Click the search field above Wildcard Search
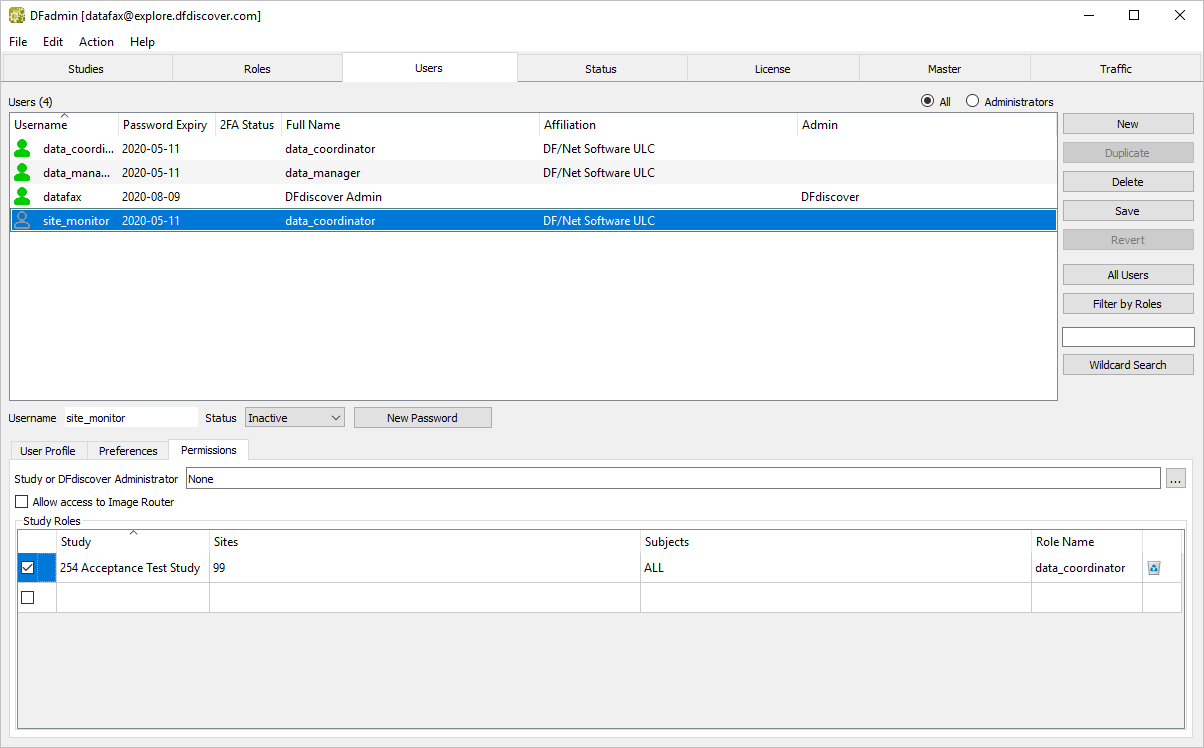This screenshot has height=748, width=1204. (x=1127, y=337)
